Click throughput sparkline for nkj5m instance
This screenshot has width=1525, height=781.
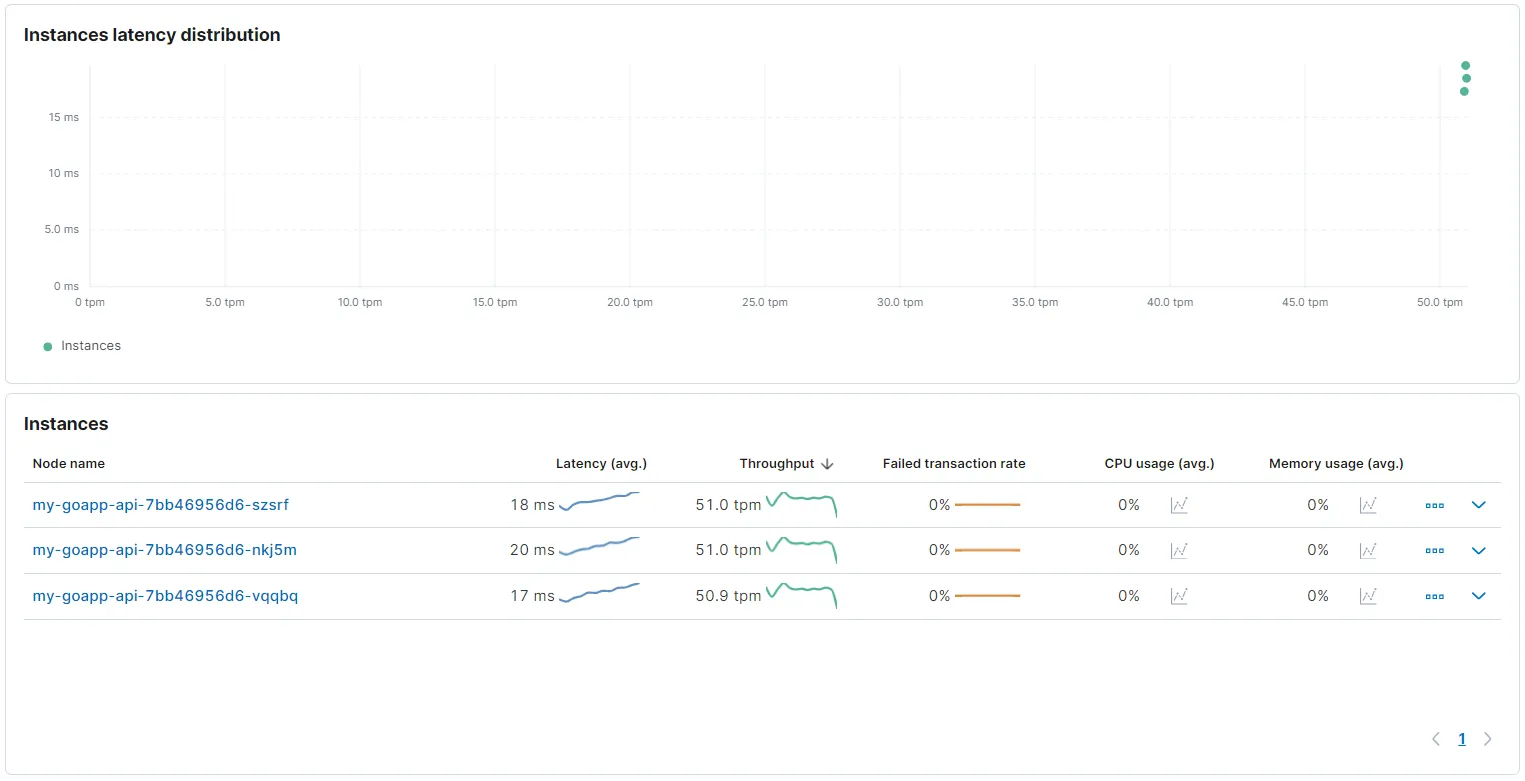click(801, 549)
